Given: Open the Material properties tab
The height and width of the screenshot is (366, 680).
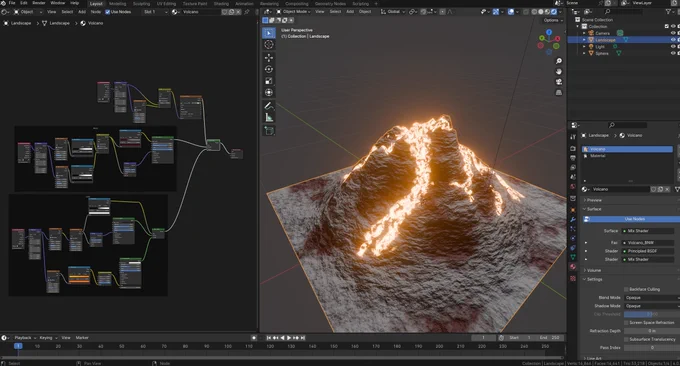Looking at the screenshot, I should [573, 267].
